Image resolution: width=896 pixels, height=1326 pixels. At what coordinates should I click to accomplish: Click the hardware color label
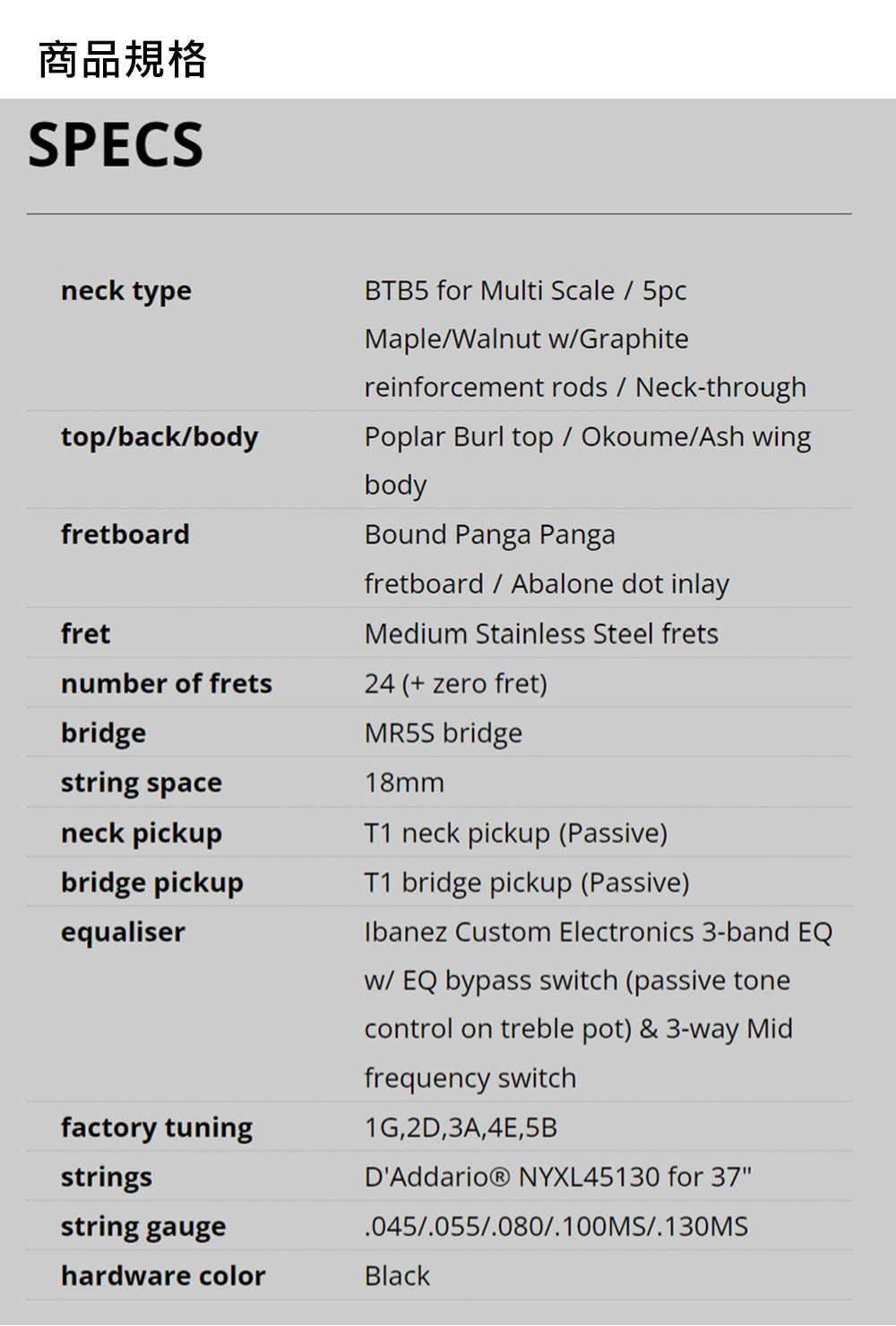click(x=163, y=1276)
